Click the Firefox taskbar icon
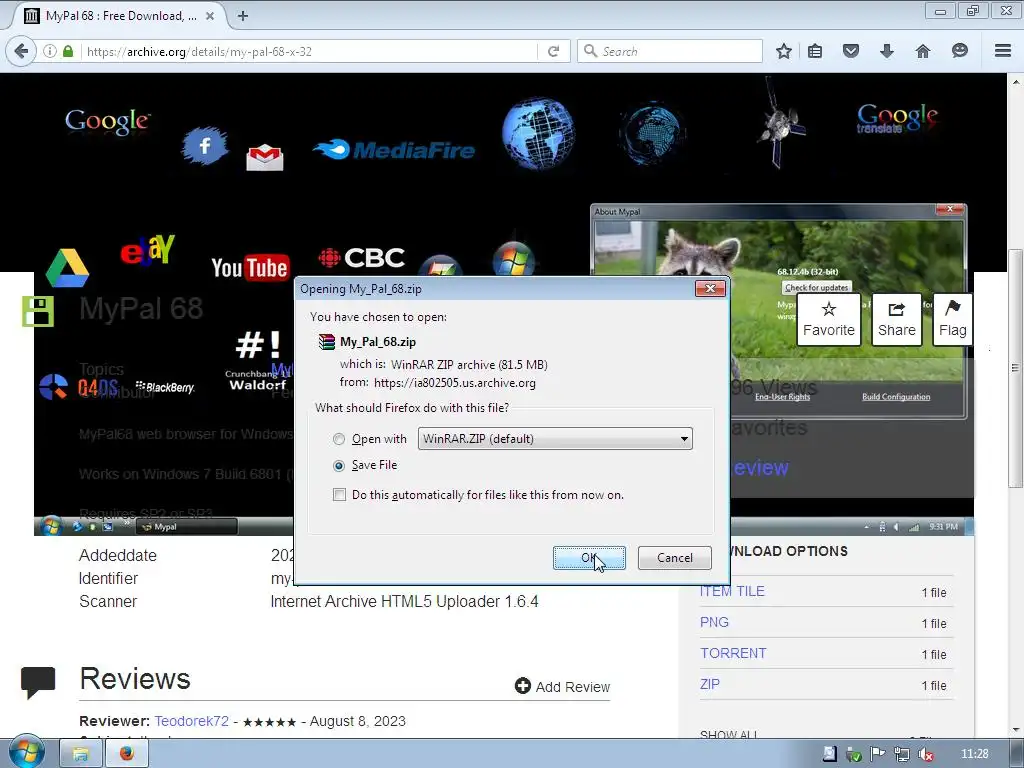Viewport: 1024px width, 768px height. point(127,754)
